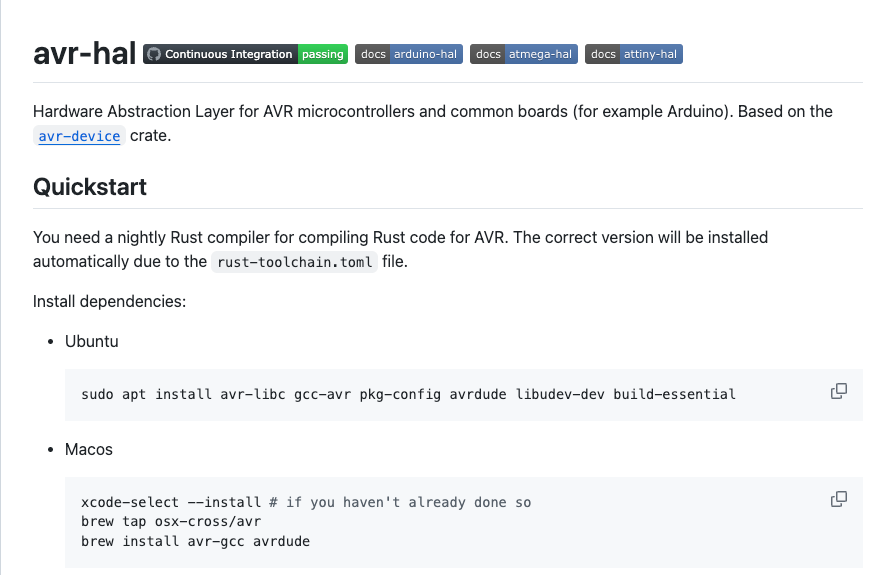This screenshot has height=575, width=894.
Task: Open the docs atmega-hal badge
Action: tap(523, 54)
